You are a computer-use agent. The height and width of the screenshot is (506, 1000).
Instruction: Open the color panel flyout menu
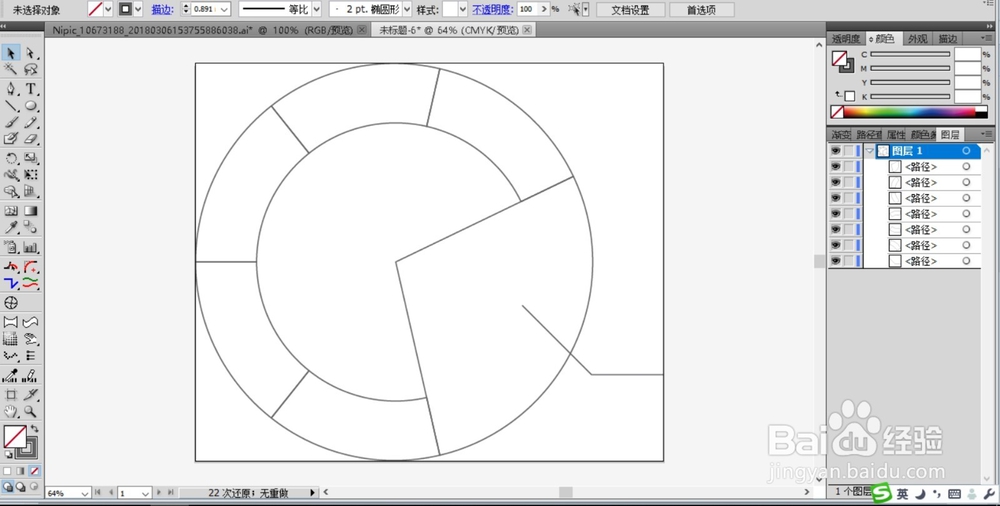989,39
